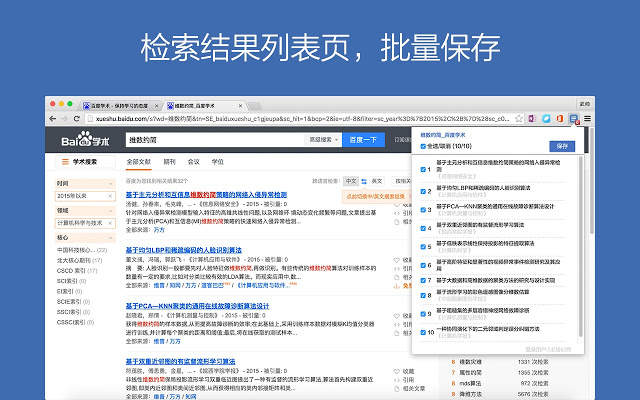Click the blue list-save extension icon
Viewport: 640px width, 400px height.
pos(574,119)
